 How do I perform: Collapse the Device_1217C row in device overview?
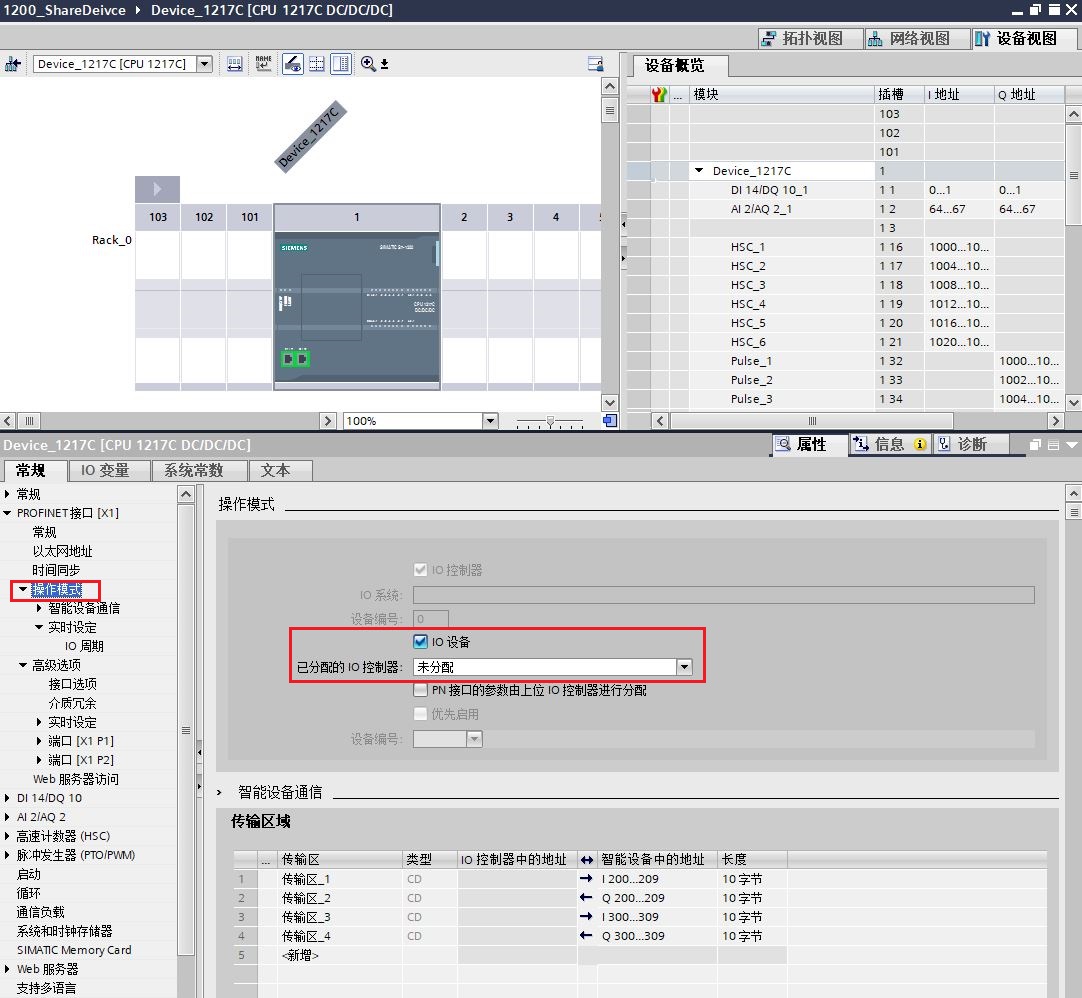coord(699,170)
